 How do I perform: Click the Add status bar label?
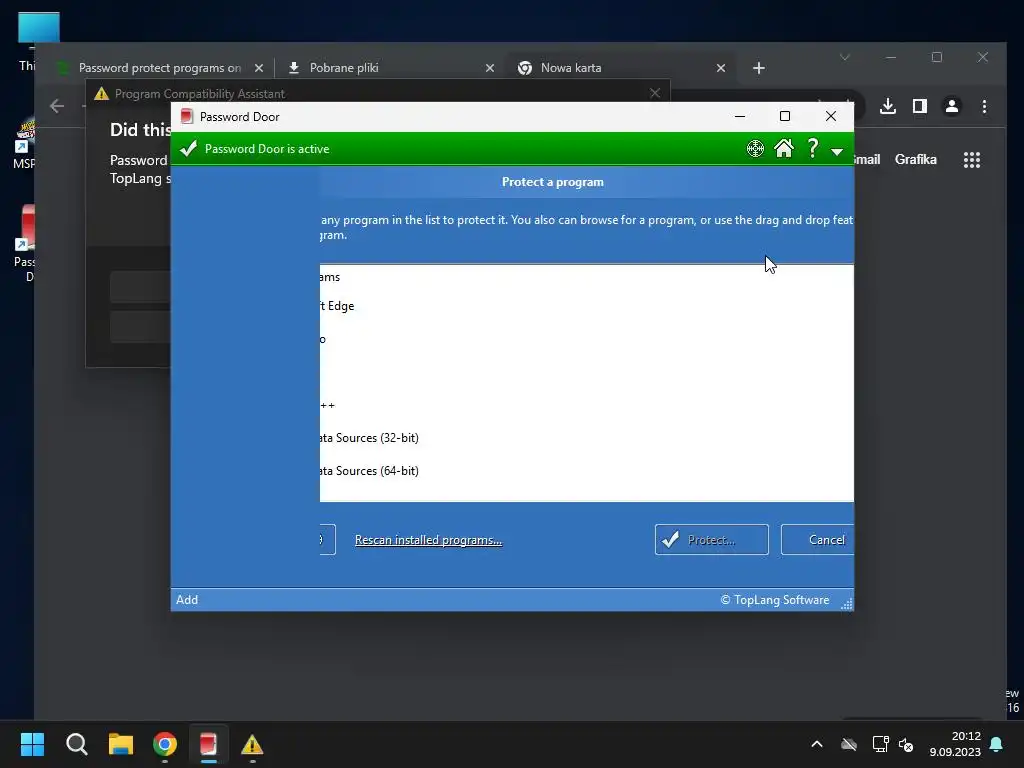click(x=187, y=600)
